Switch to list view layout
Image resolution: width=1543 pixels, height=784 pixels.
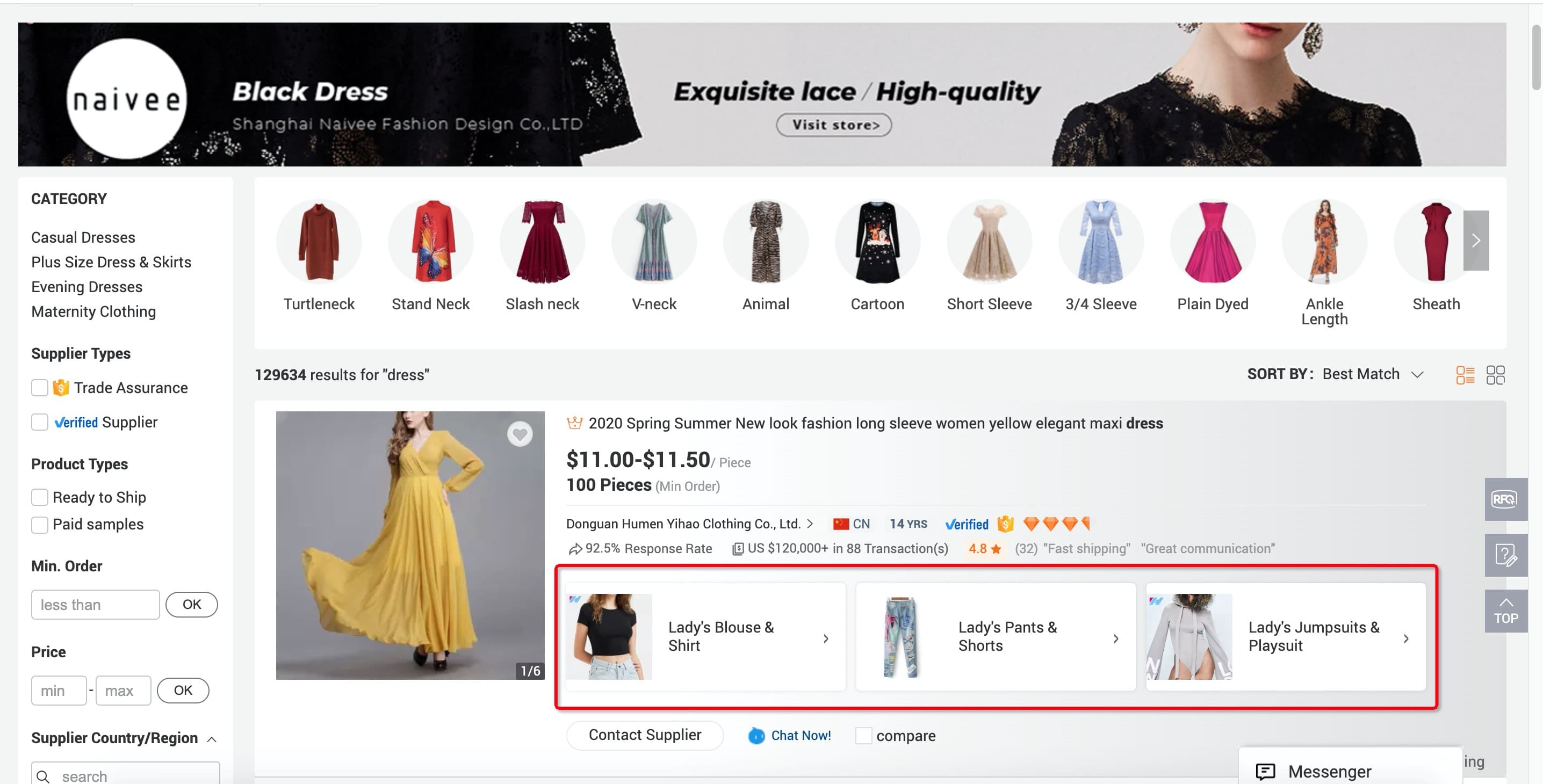(1465, 375)
